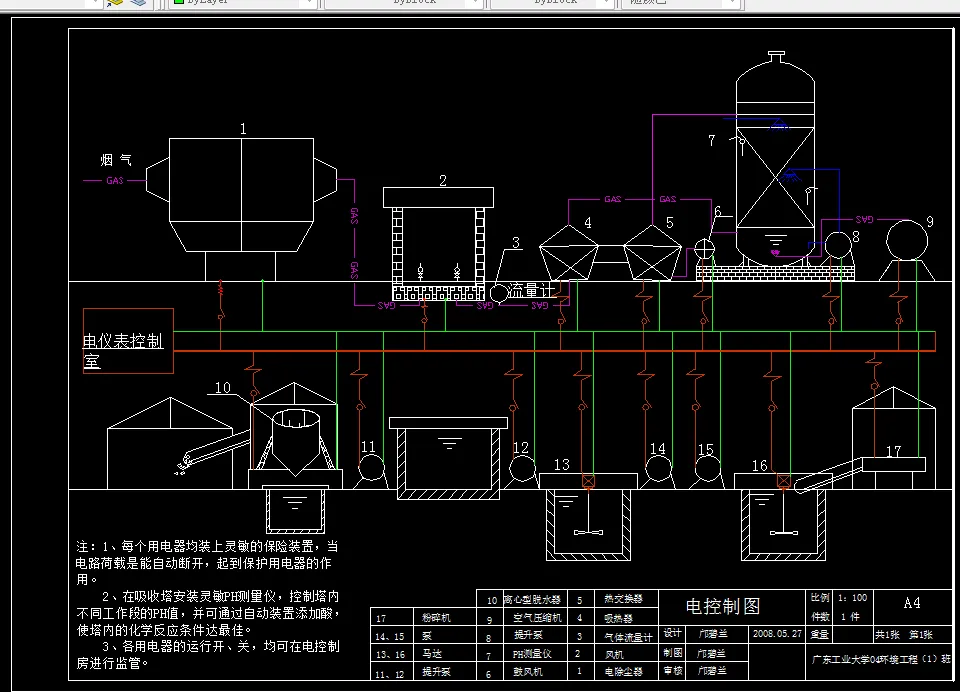Image resolution: width=960 pixels, height=692 pixels.
Task: Open the ByLayer color dropdown with green swatch
Action: (x=242, y=3)
